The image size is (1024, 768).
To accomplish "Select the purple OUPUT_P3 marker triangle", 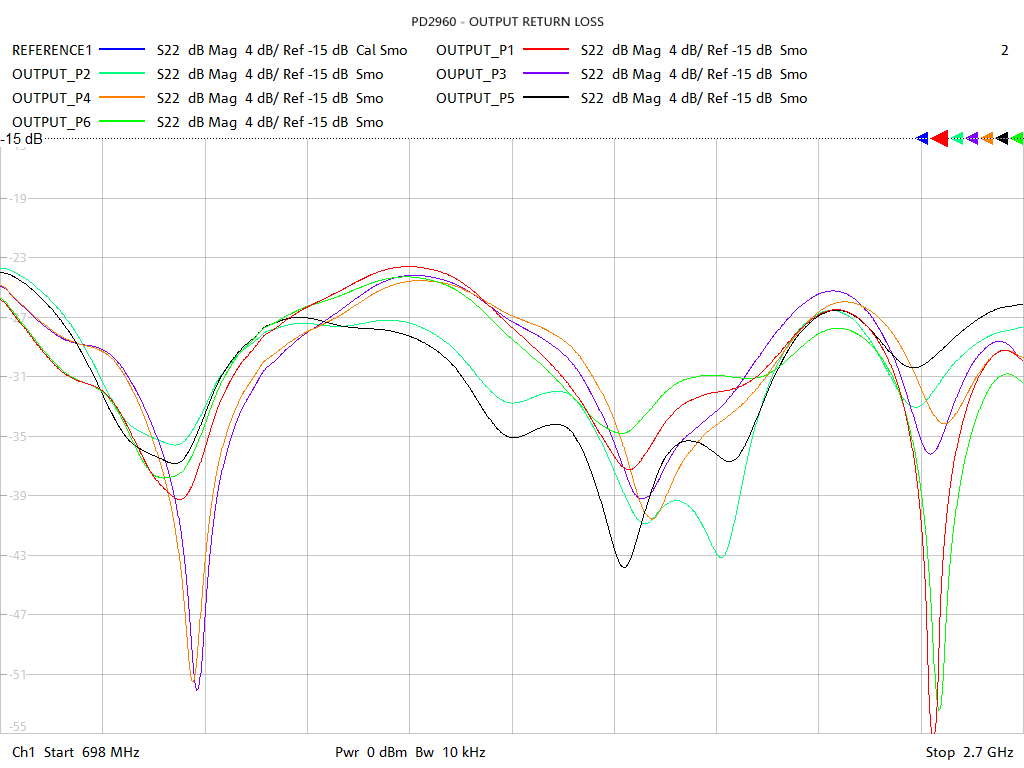I will [972, 138].
